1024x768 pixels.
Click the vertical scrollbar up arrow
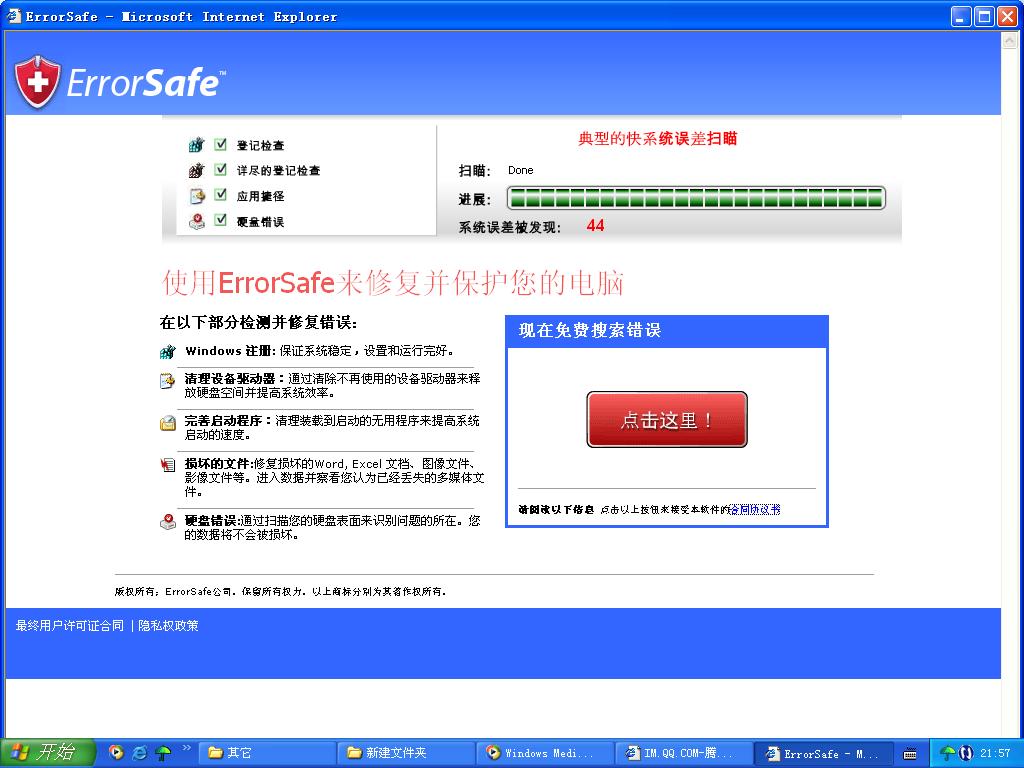[x=1010, y=40]
